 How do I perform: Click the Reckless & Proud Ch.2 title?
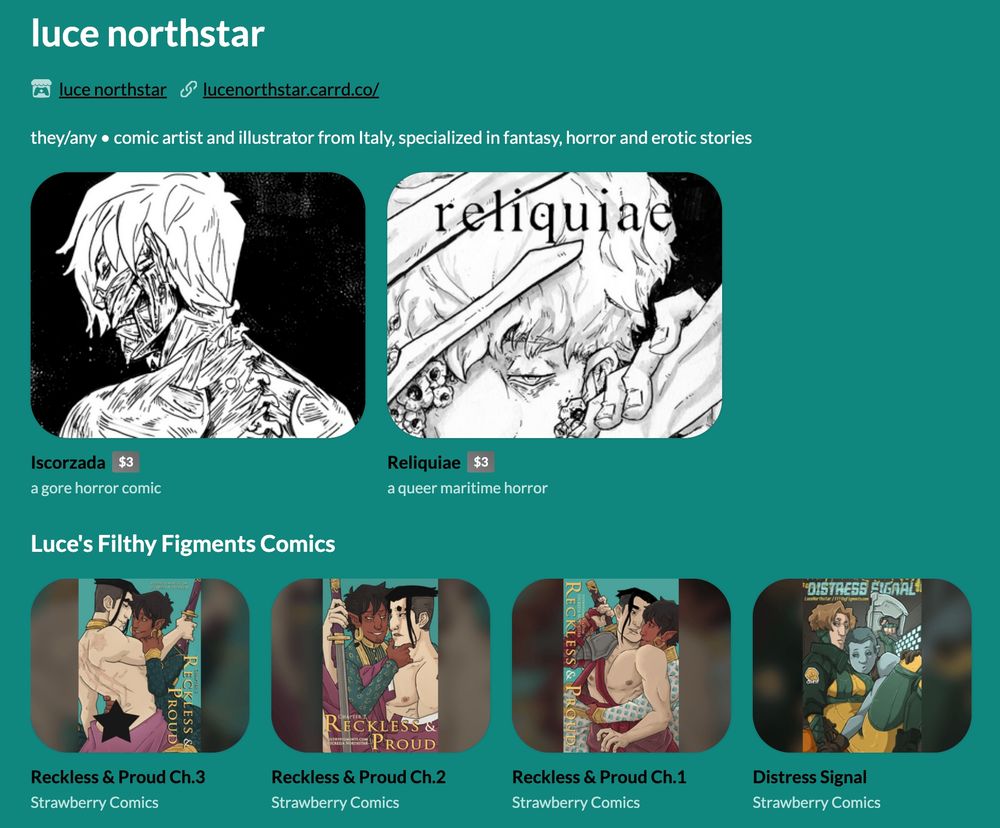[x=358, y=777]
